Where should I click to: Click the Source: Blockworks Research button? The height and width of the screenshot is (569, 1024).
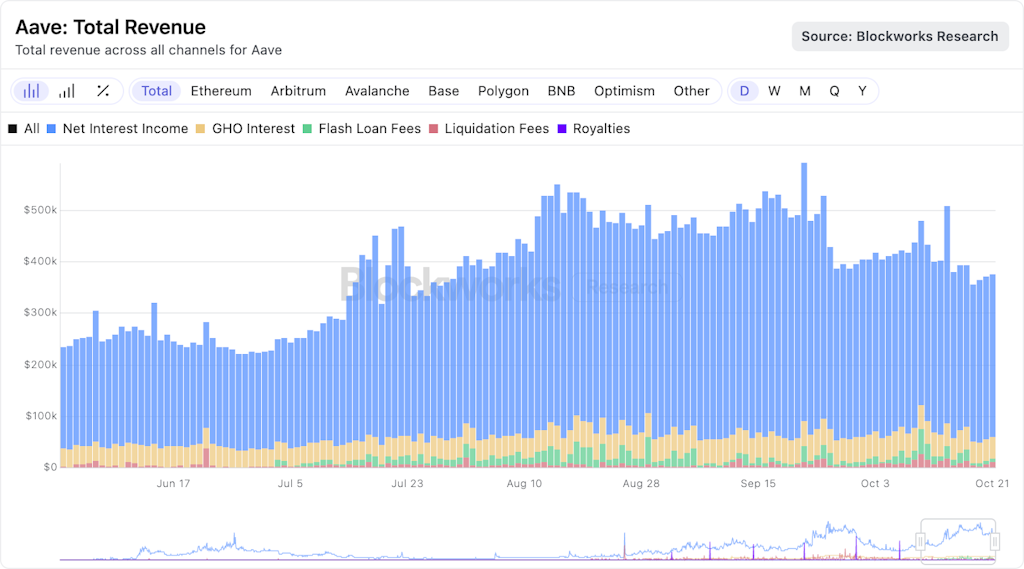(x=899, y=36)
